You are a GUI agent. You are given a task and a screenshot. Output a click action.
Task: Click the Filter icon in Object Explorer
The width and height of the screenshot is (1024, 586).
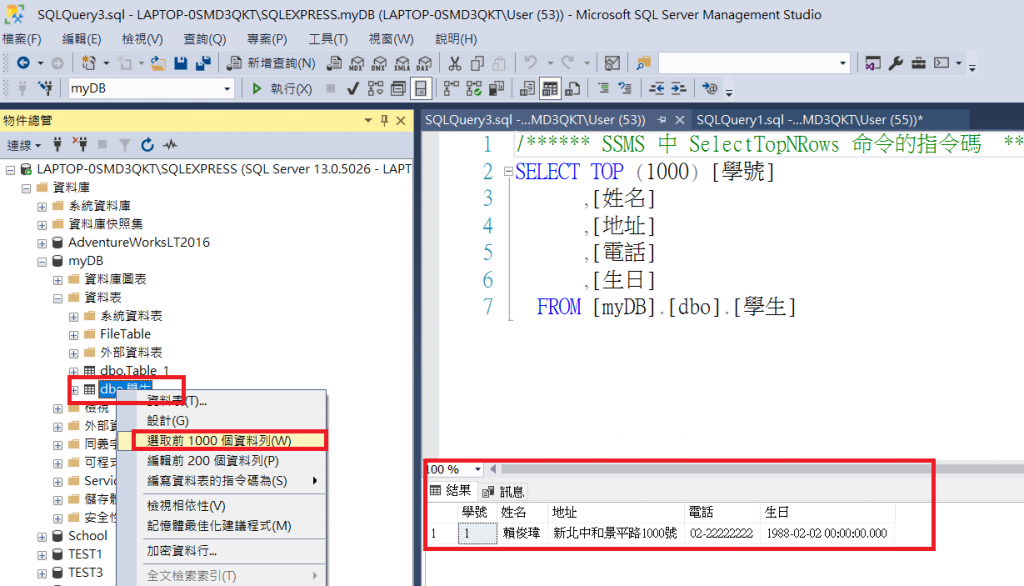[125, 144]
